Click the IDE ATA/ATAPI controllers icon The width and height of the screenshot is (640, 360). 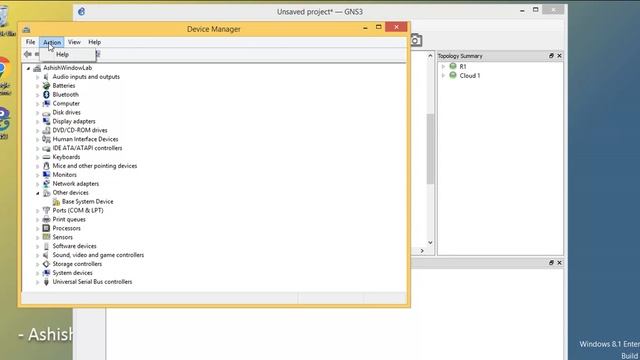(46, 148)
